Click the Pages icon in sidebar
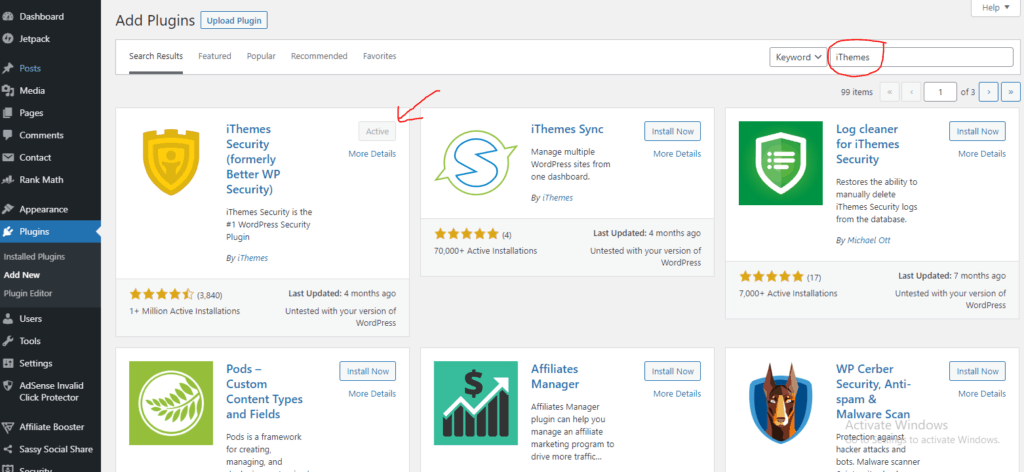 (x=8, y=113)
